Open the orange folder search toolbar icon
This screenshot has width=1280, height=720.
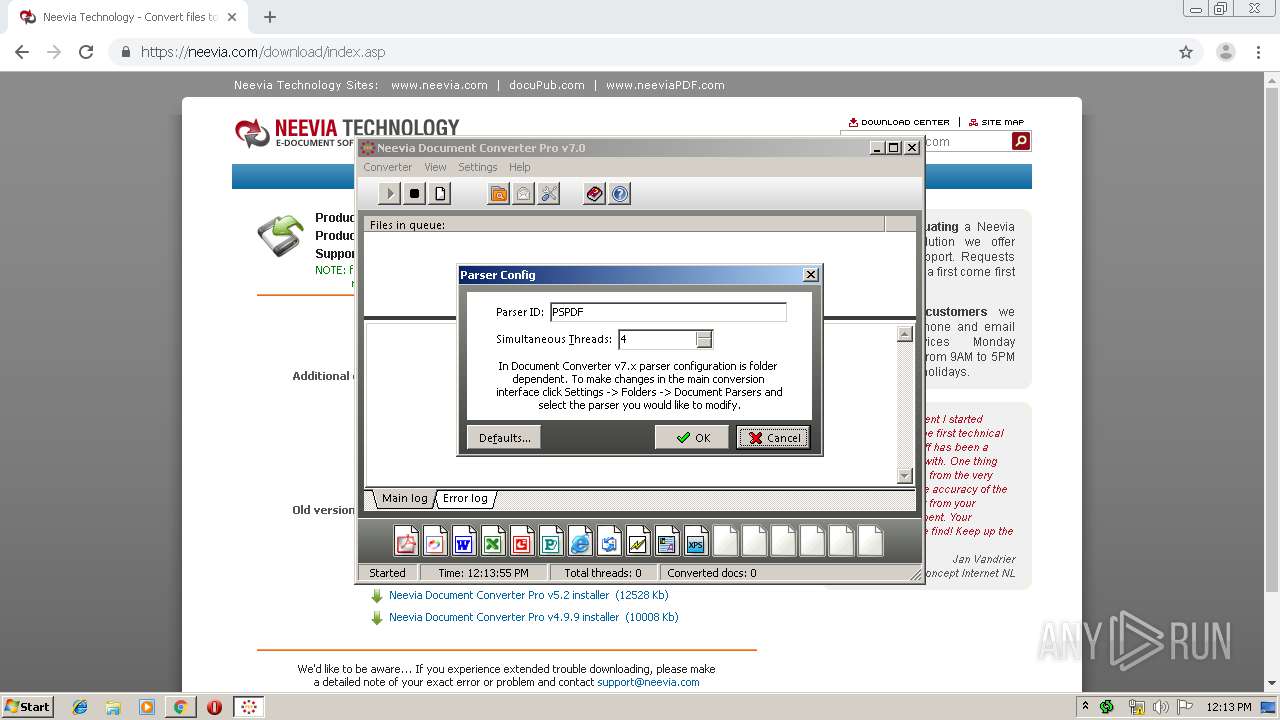click(498, 194)
